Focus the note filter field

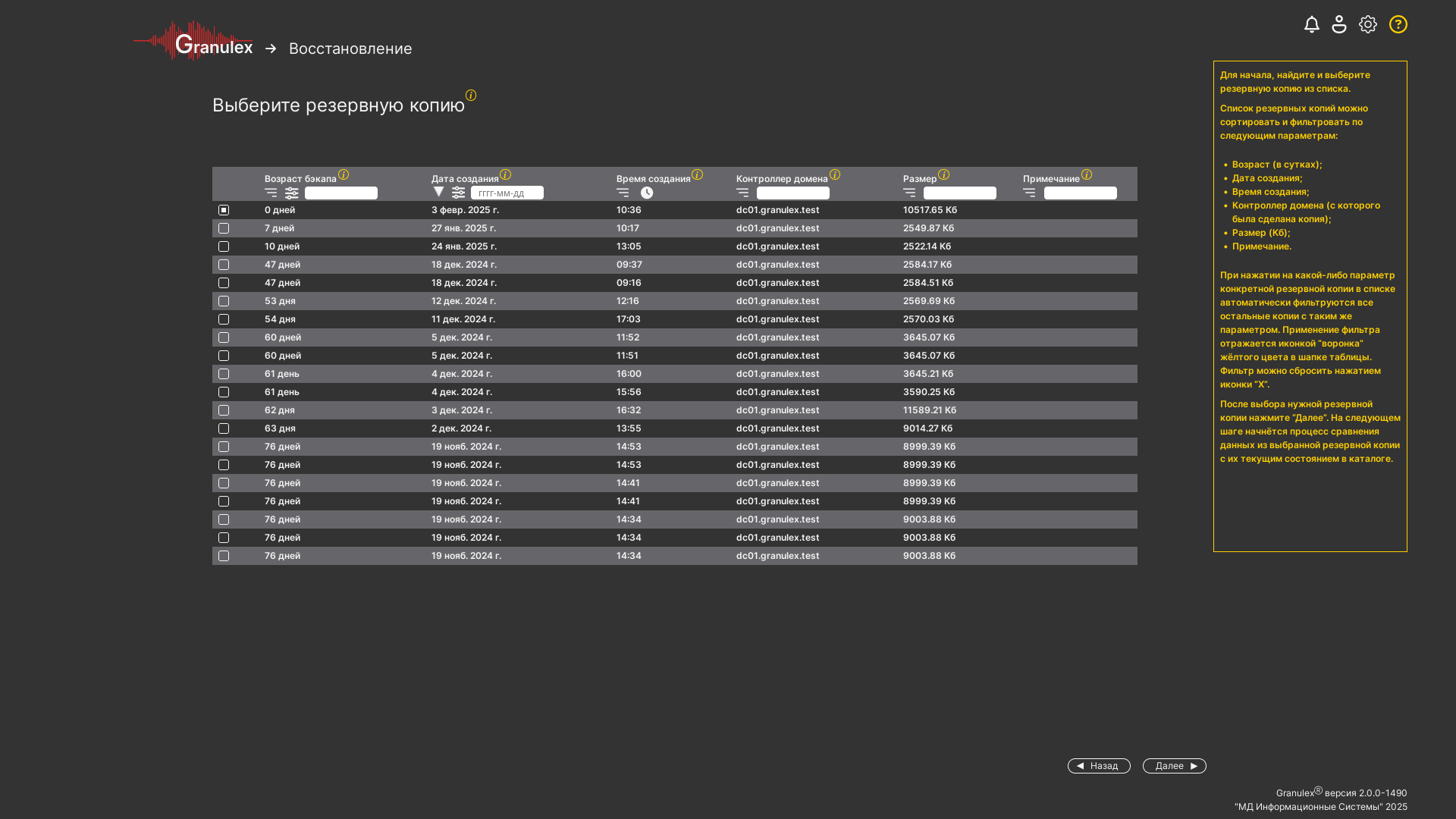pos(1081,193)
